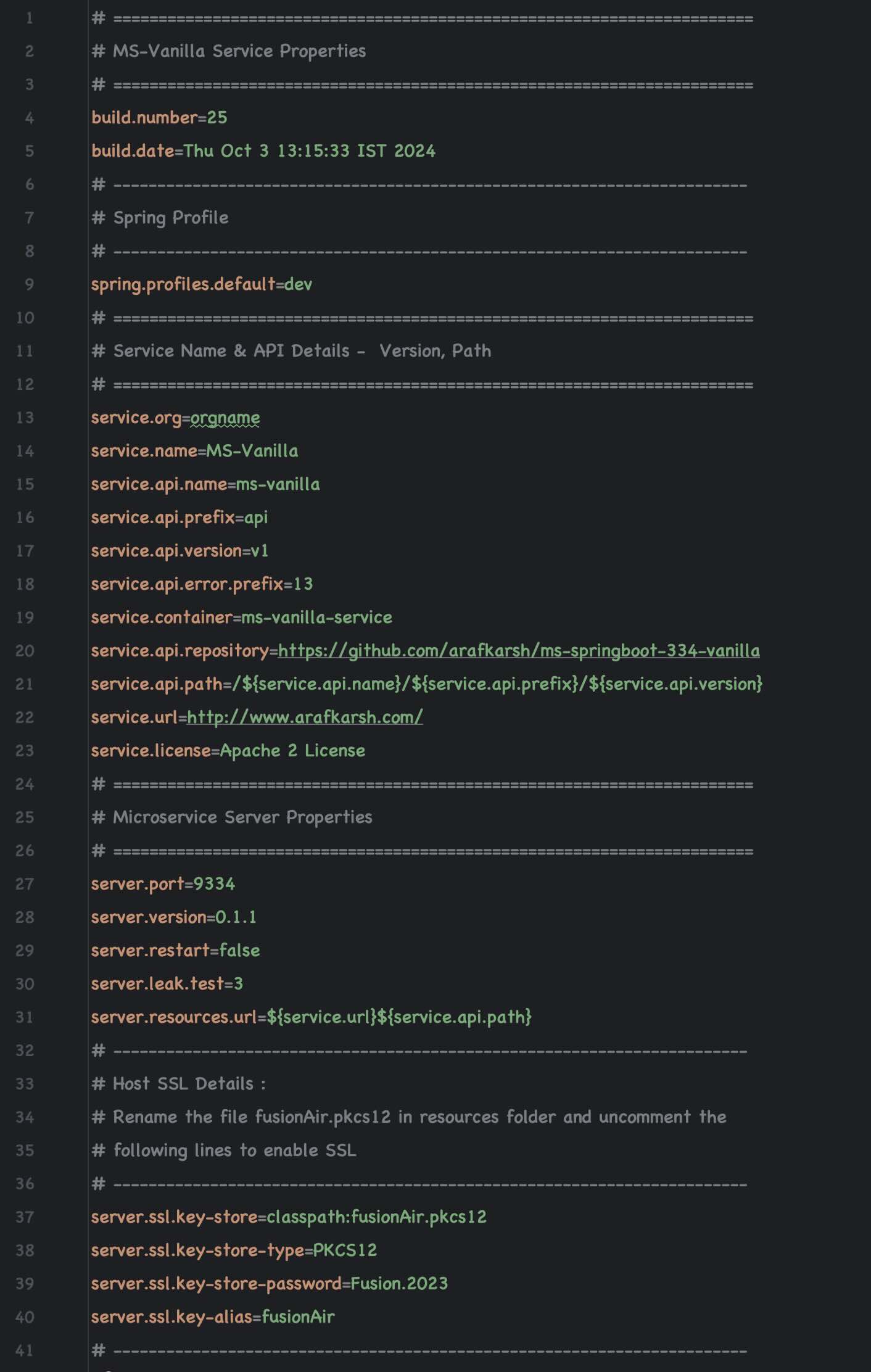Screen dimensions: 871x1372
Task: Click the build.date timestamp value
Action: coord(310,151)
